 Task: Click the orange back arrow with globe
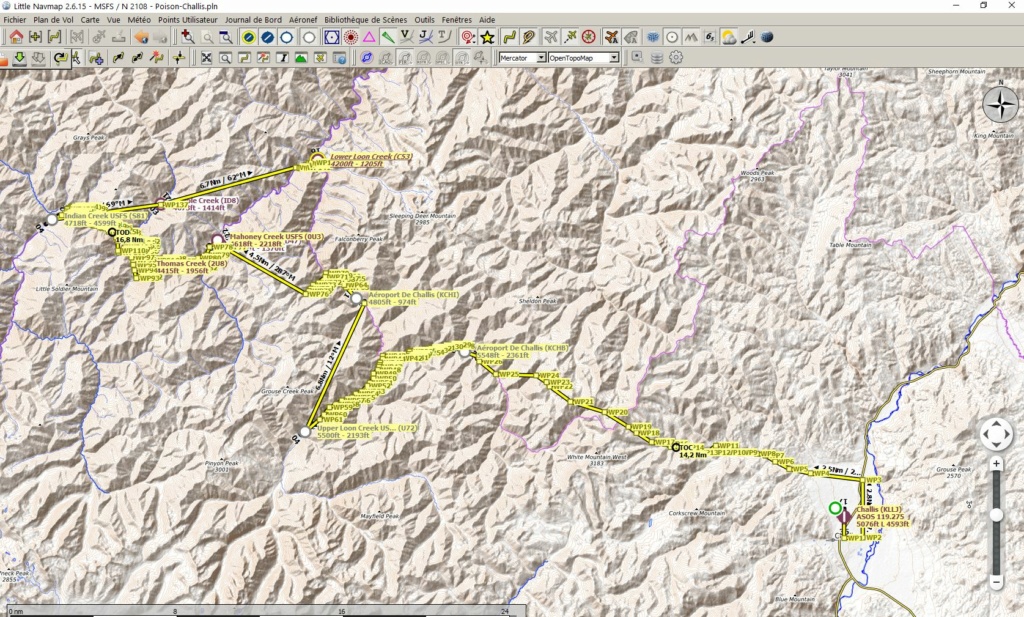[141, 37]
